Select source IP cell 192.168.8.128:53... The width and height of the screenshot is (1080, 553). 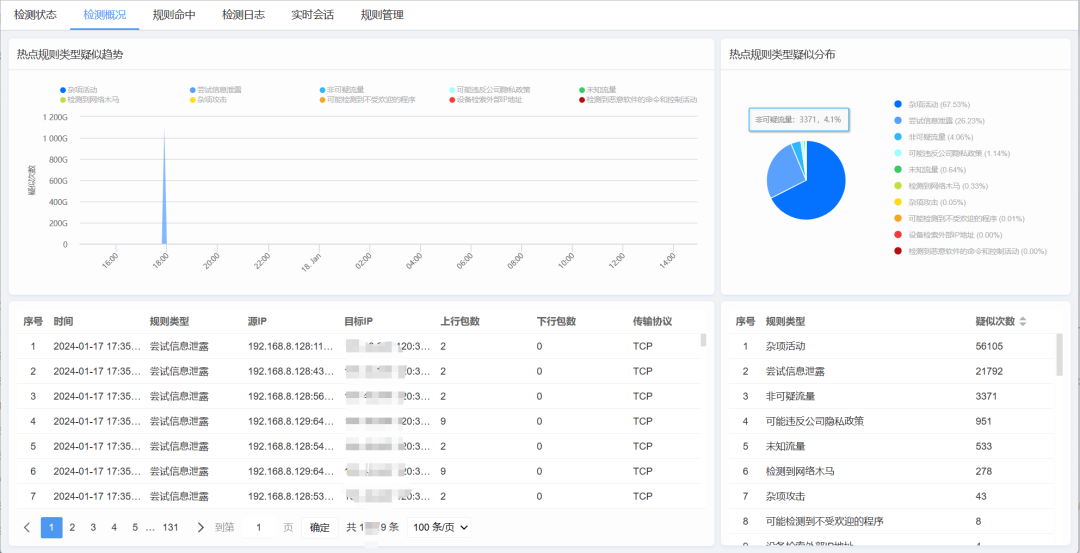(x=291, y=496)
